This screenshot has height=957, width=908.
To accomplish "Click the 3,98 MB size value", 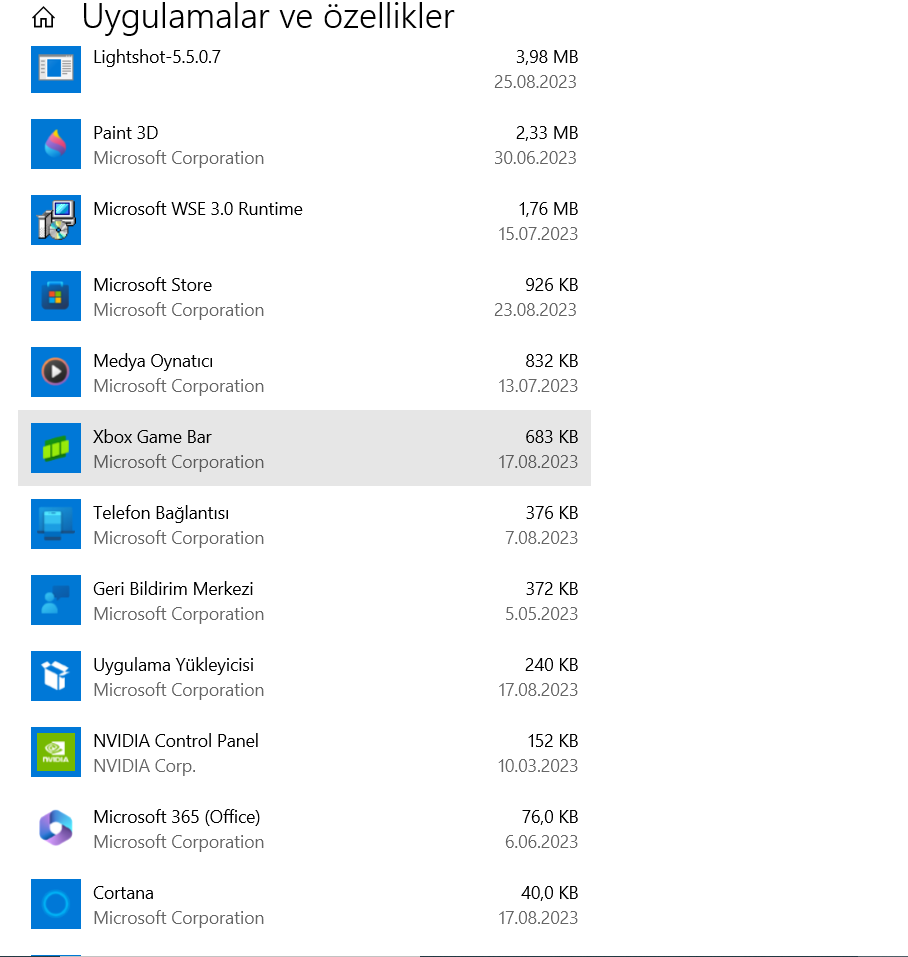I will click(x=547, y=57).
